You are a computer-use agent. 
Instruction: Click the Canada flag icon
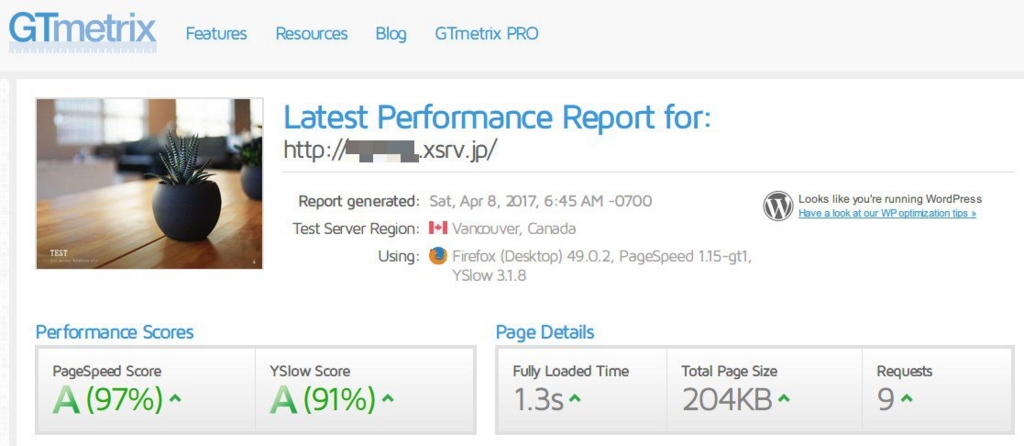pos(438,228)
